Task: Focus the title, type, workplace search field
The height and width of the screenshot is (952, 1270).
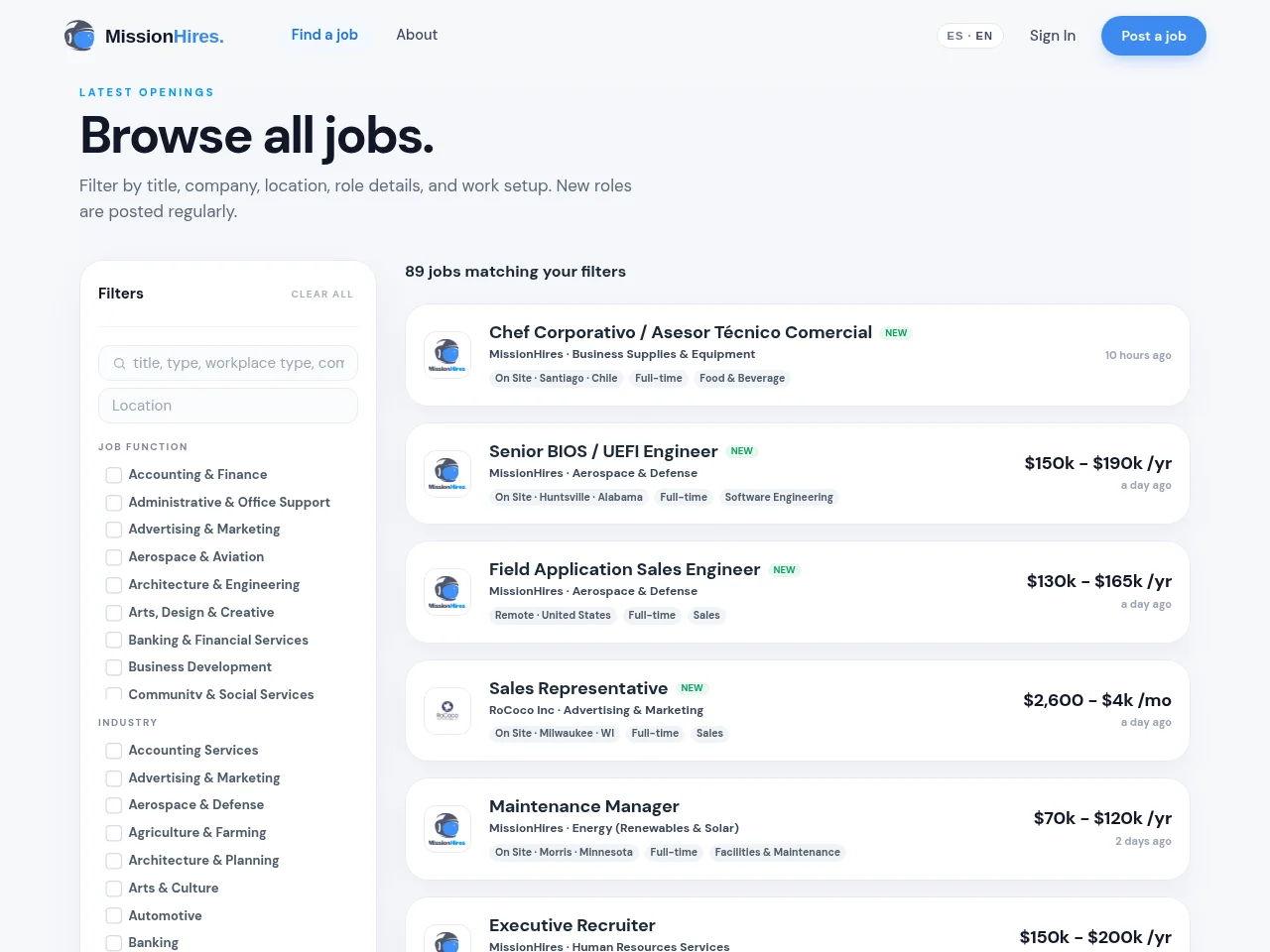Action: [x=228, y=363]
